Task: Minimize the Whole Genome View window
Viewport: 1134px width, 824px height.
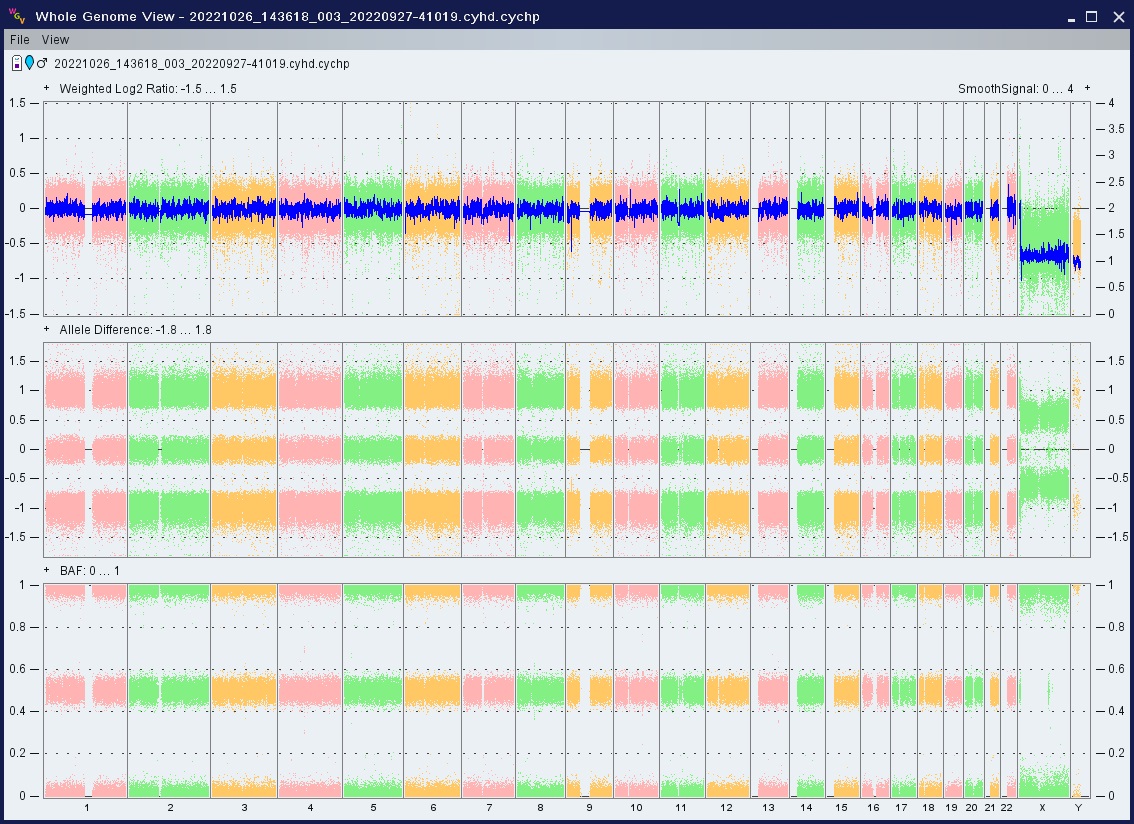Action: pos(1070,16)
